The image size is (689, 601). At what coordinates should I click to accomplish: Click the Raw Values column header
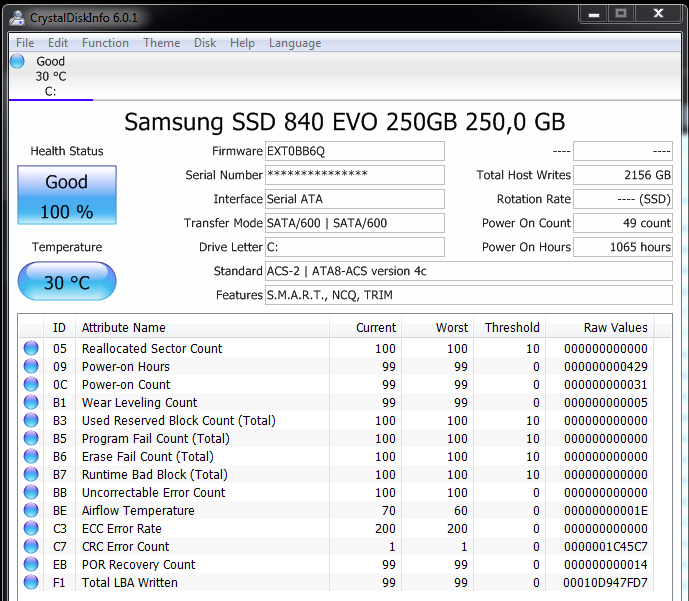pyautogui.click(x=600, y=327)
